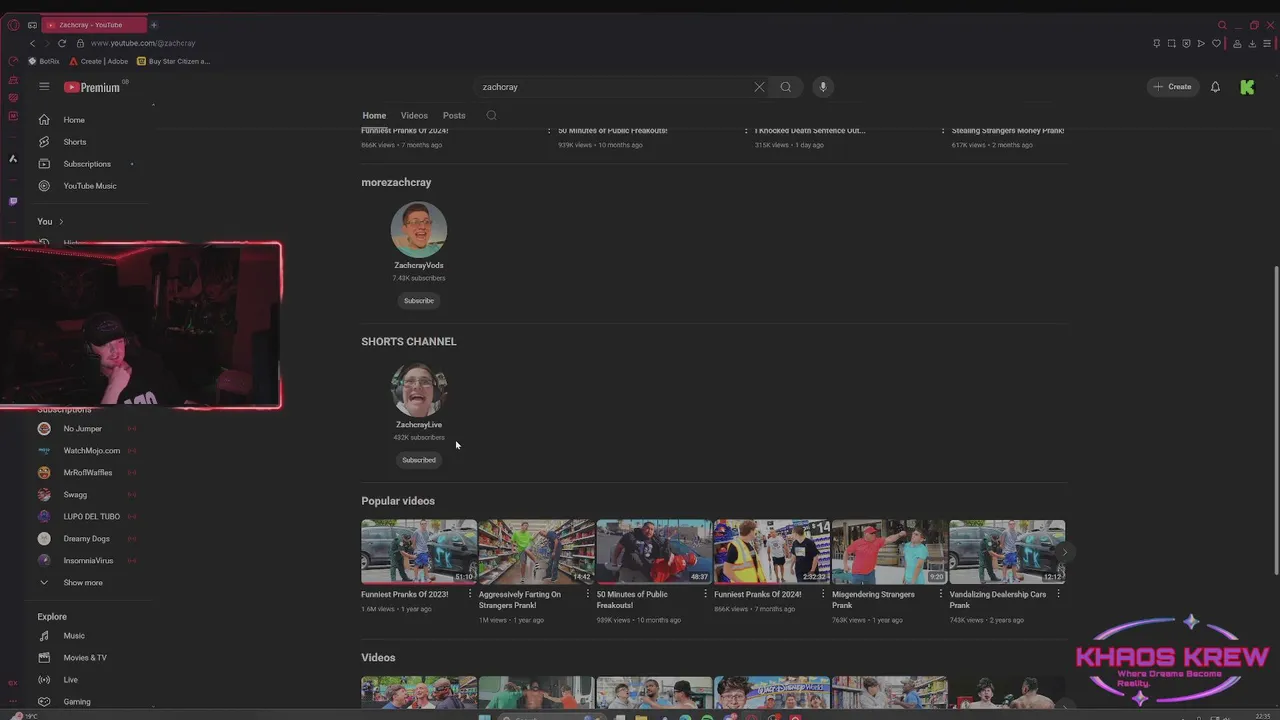Click the browser search tabs magnifier icon
Image resolution: width=1280 pixels, height=720 pixels.
point(1222,25)
